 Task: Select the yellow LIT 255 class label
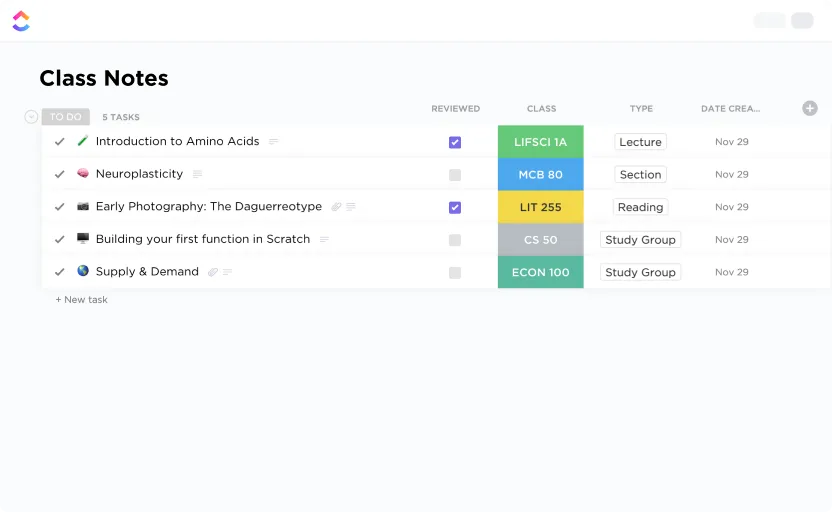click(x=541, y=207)
